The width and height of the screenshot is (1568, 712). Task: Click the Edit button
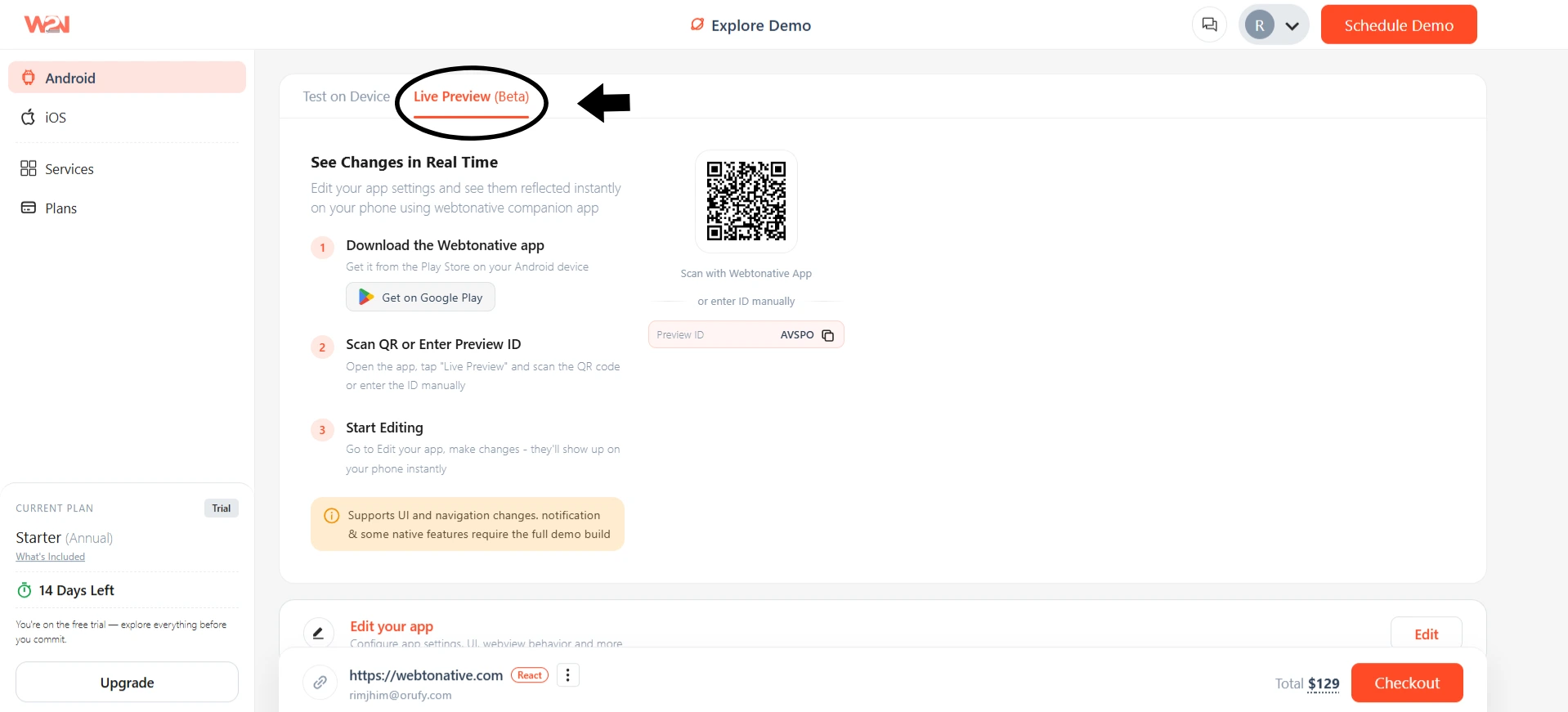pyautogui.click(x=1427, y=634)
